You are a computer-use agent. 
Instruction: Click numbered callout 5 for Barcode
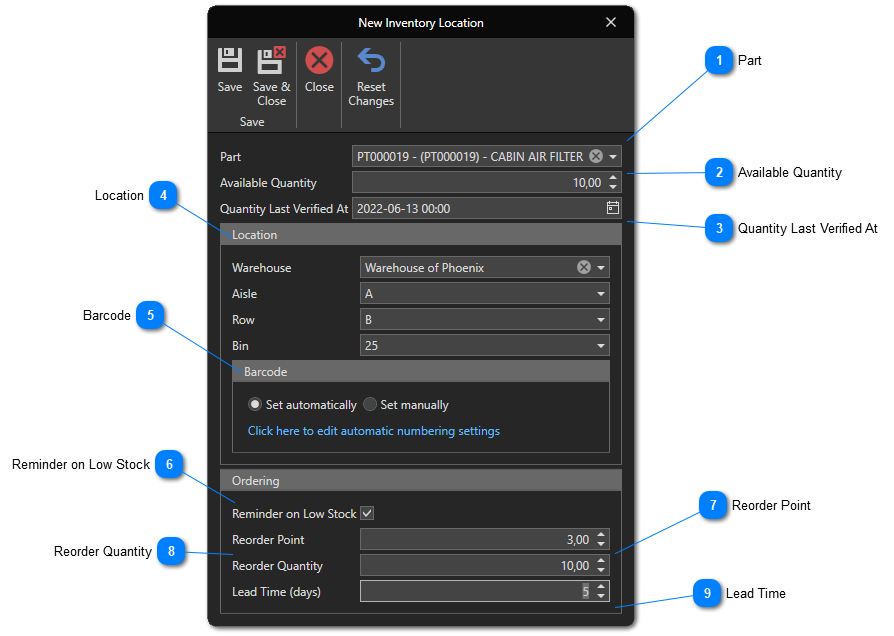tap(150, 316)
